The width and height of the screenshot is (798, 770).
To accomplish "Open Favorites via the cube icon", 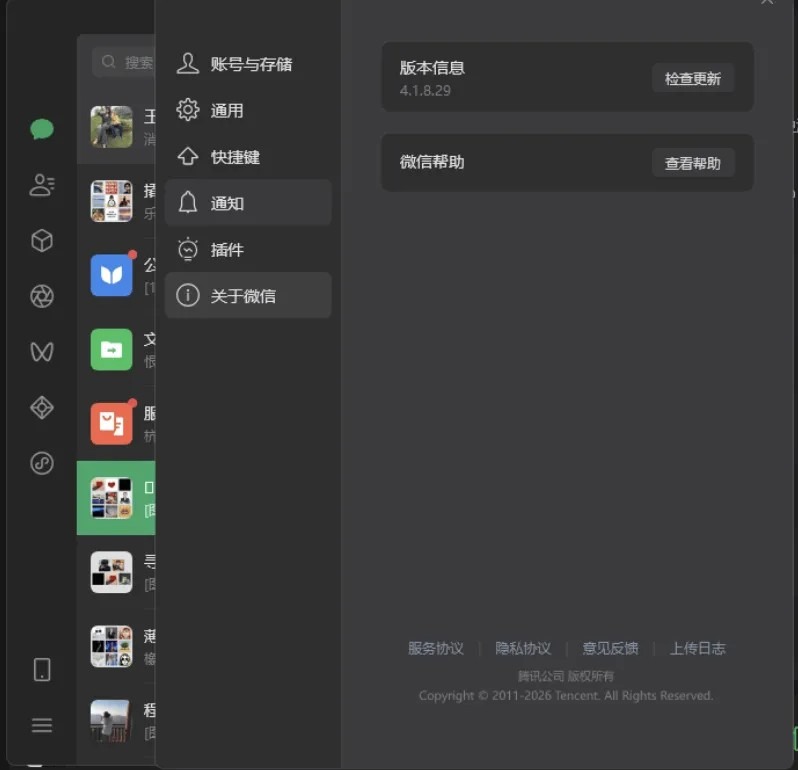I will [42, 241].
